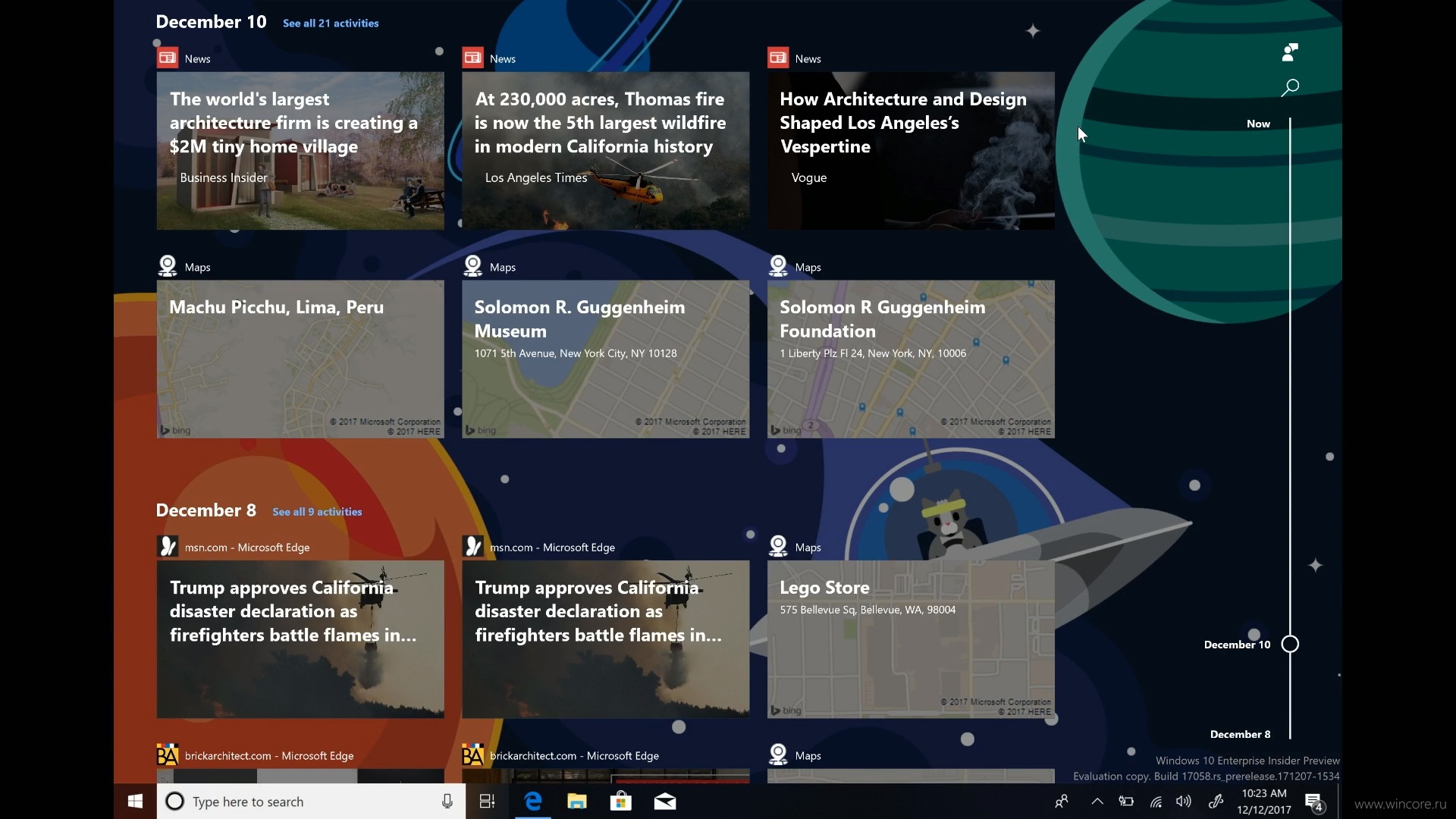This screenshot has width=1456, height=819.
Task: Click Maps icon in bottom partial row
Action: pos(778,755)
